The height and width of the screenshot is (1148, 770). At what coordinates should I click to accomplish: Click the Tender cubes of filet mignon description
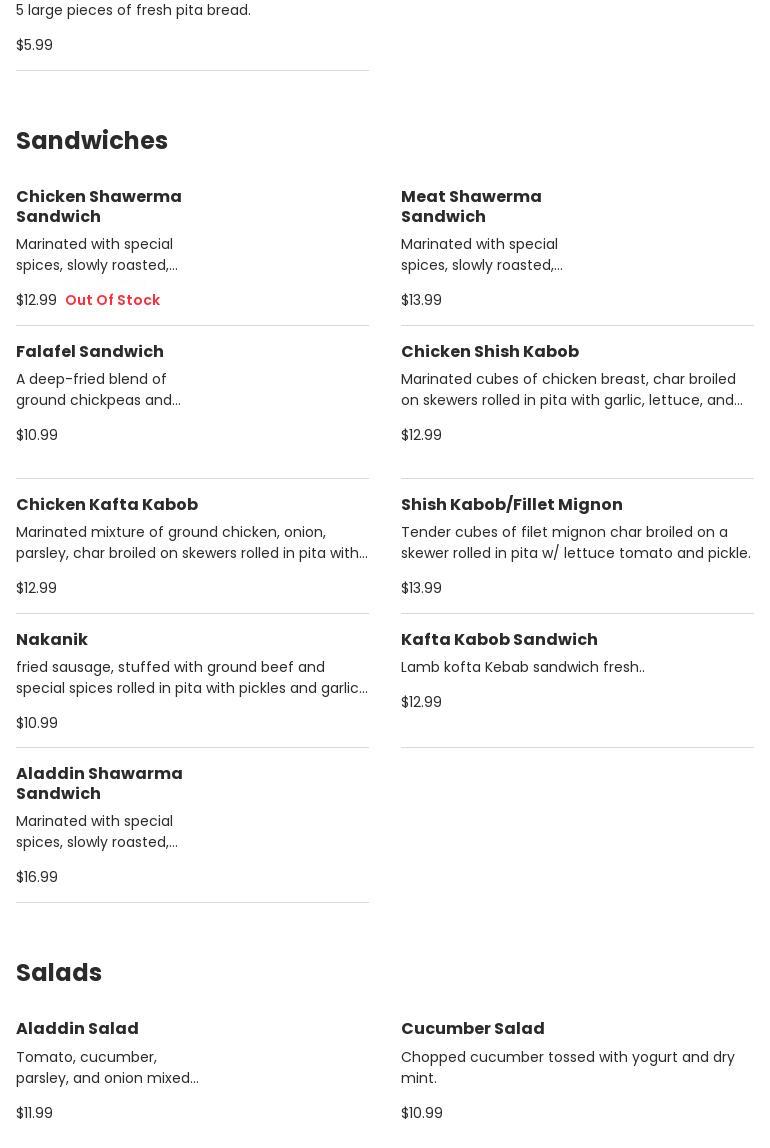pyautogui.click(x=575, y=543)
